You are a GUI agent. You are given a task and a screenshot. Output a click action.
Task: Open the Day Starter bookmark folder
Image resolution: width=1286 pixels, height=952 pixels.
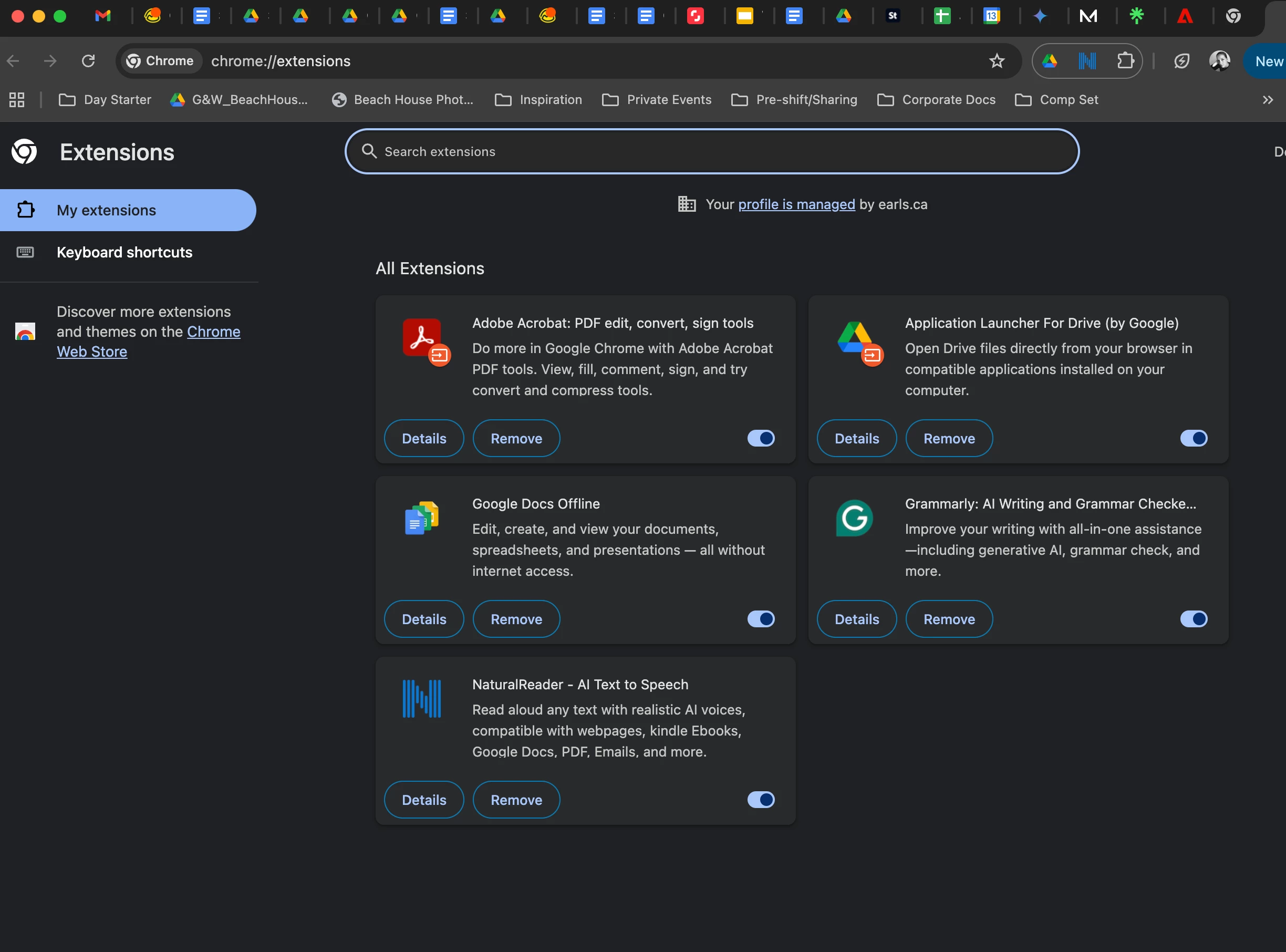point(105,100)
